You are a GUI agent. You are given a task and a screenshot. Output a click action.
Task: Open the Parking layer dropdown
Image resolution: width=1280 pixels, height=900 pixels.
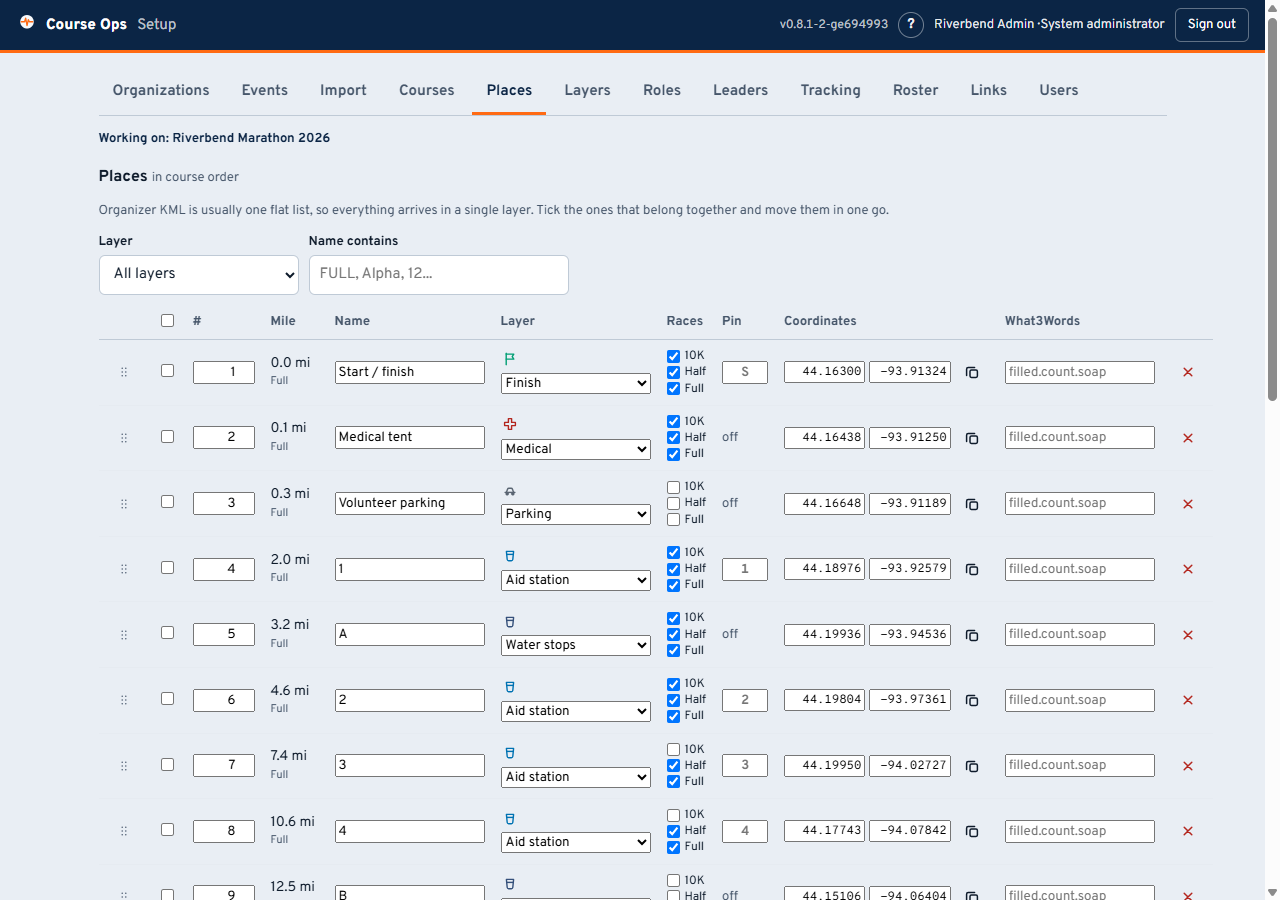tap(576, 514)
